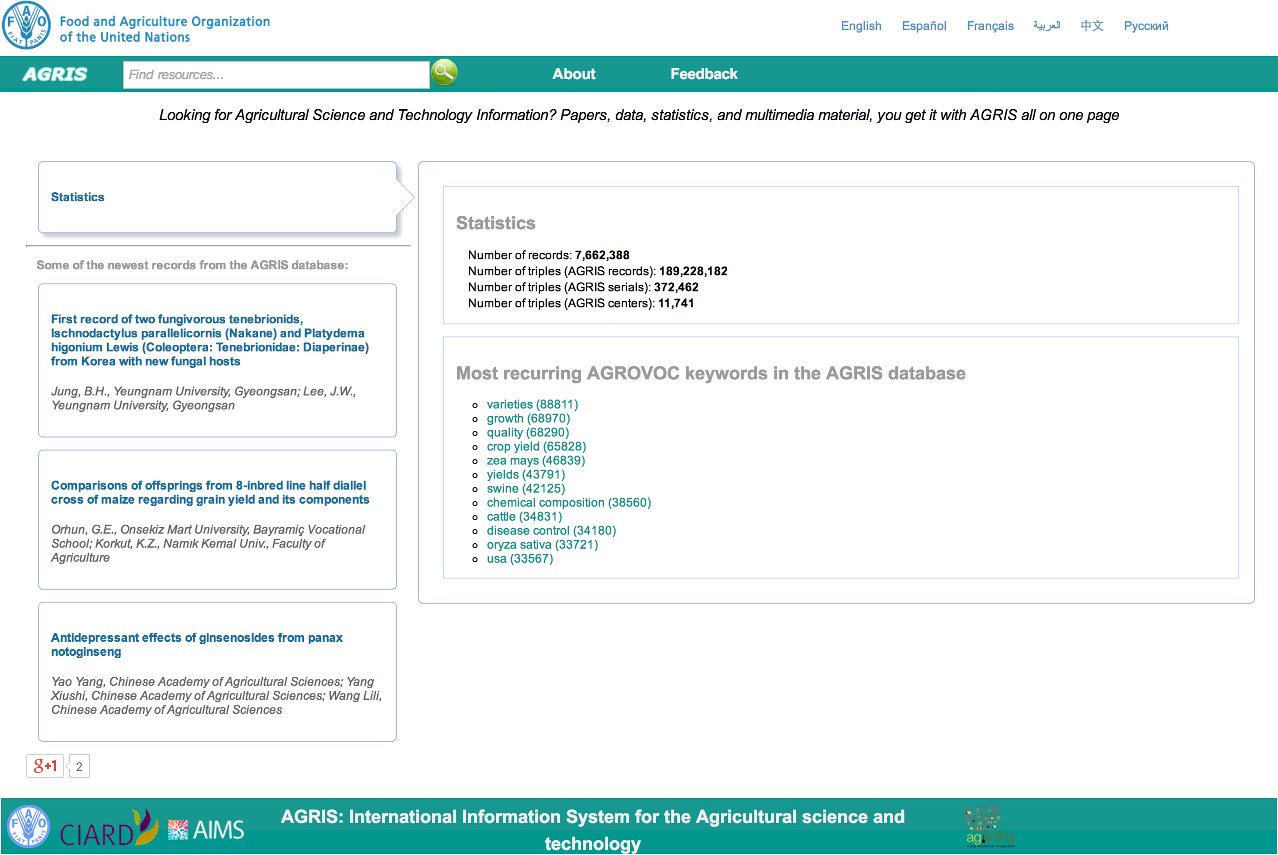Viewport: 1278px width, 855px height.
Task: Click the varieties (88811) keyword
Action: tap(532, 405)
